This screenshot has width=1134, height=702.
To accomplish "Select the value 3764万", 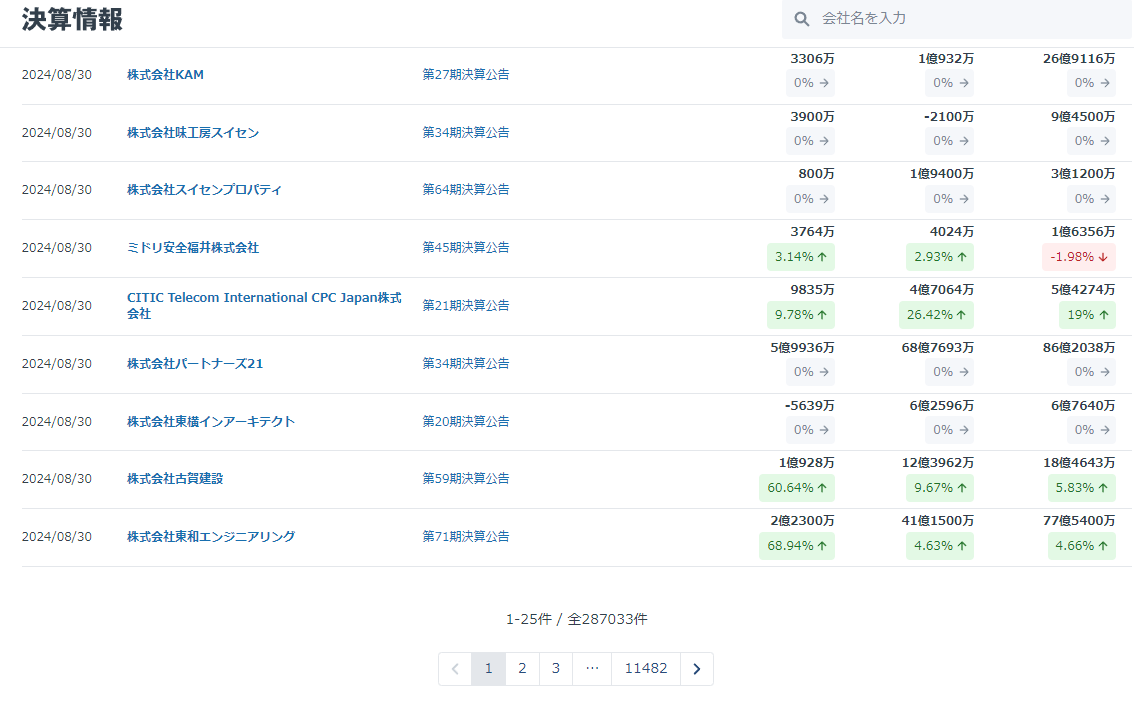I will pos(812,232).
